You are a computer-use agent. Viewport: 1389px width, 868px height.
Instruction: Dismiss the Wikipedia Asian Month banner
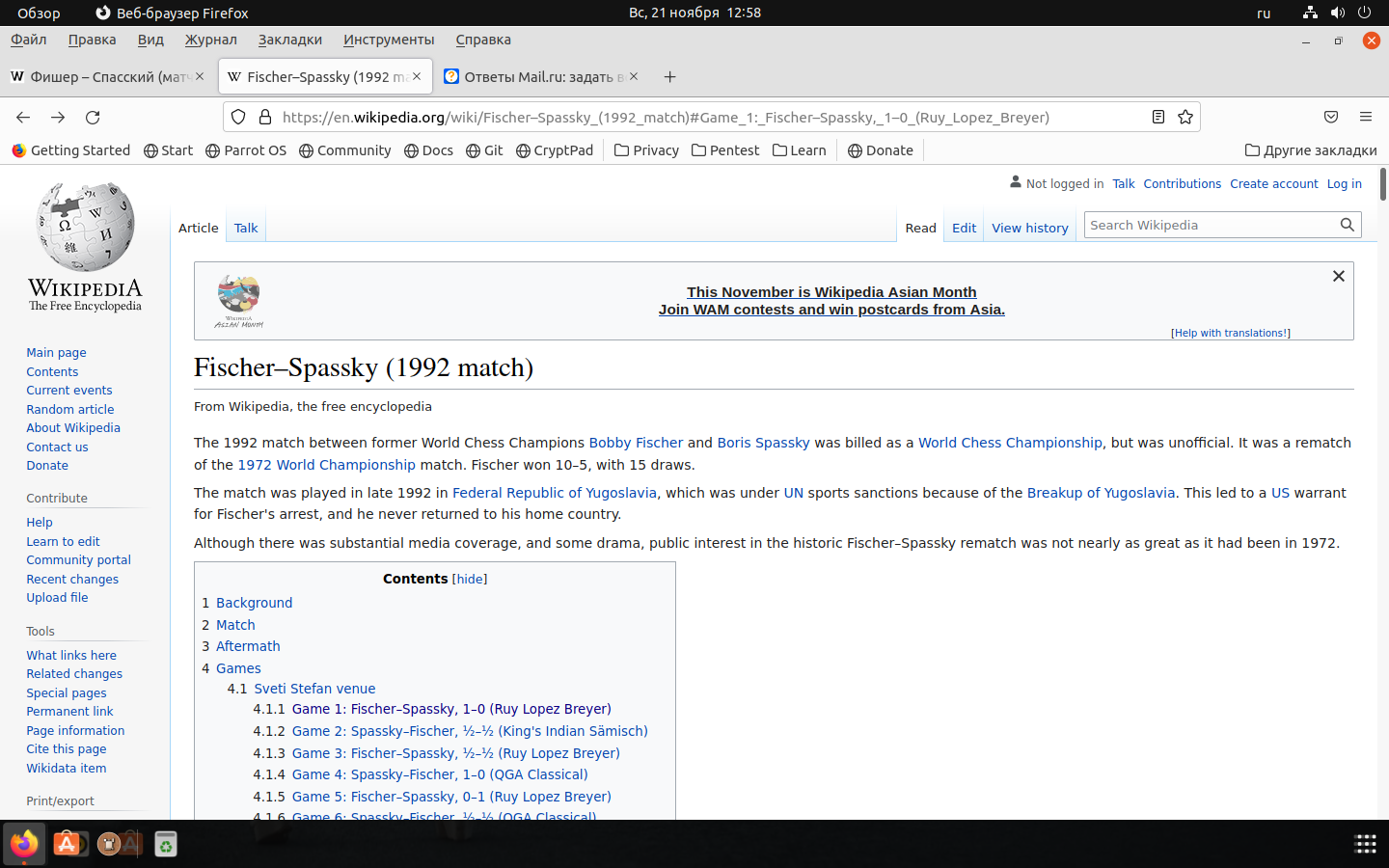[x=1338, y=276]
